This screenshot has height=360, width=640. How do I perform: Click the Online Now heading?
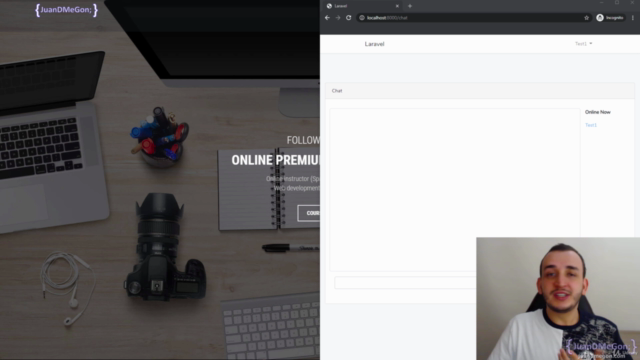coord(598,112)
